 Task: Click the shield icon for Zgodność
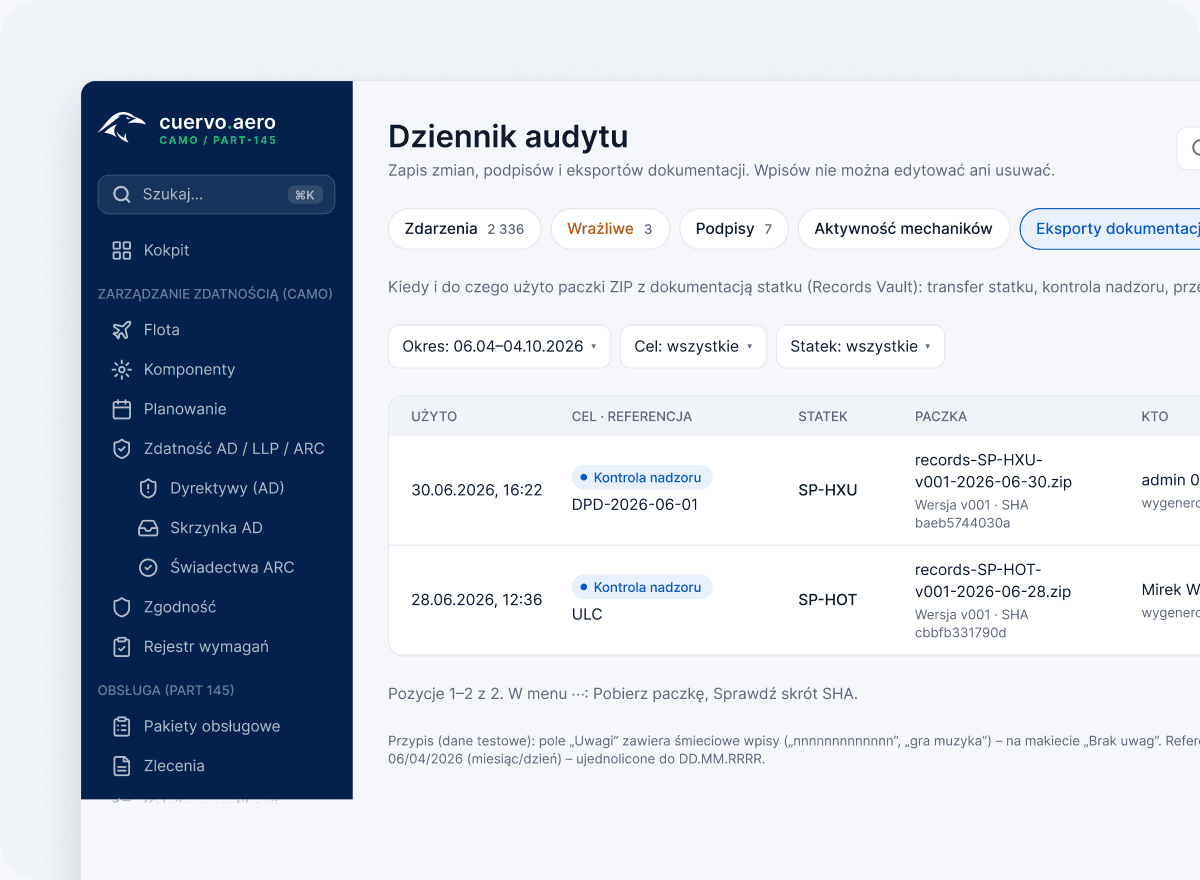coord(122,607)
